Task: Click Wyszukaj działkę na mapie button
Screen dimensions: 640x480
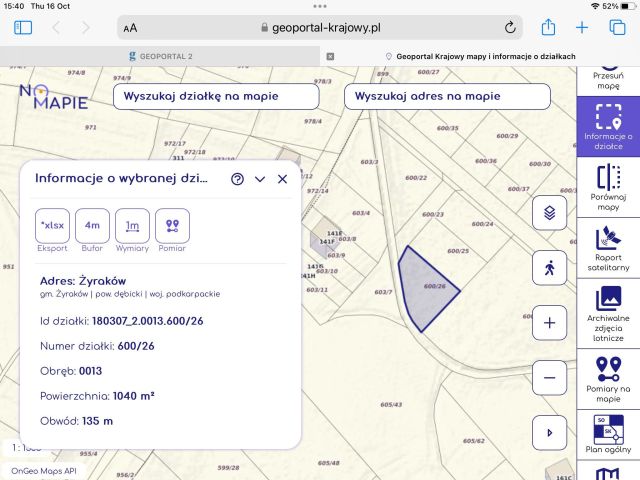Action: (x=216, y=97)
